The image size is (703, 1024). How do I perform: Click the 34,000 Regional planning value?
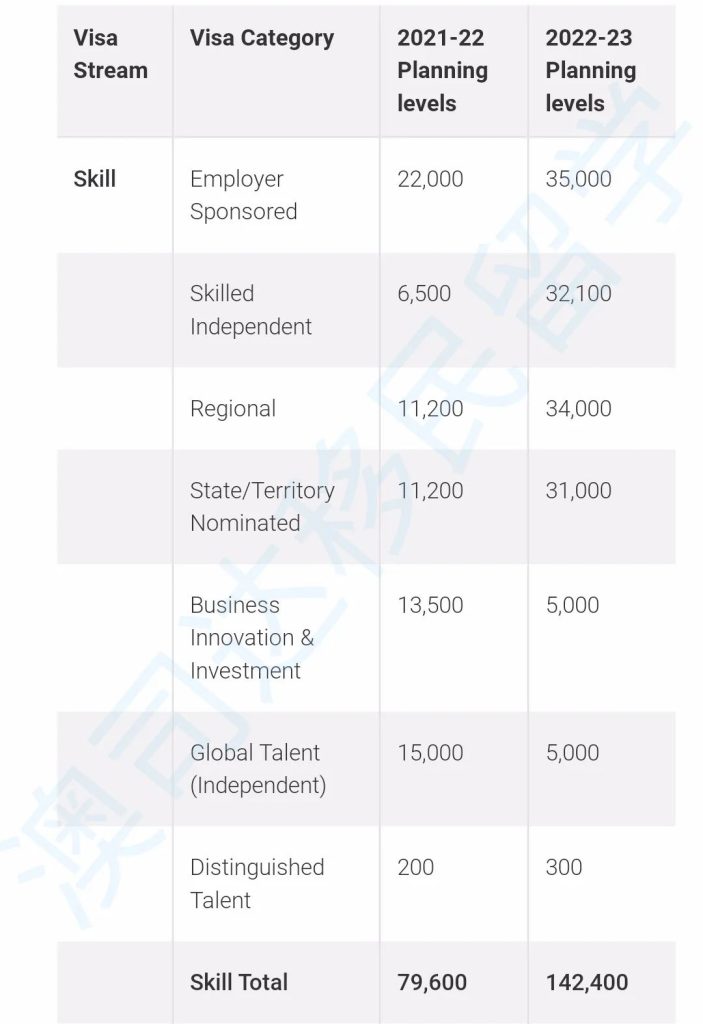(578, 408)
